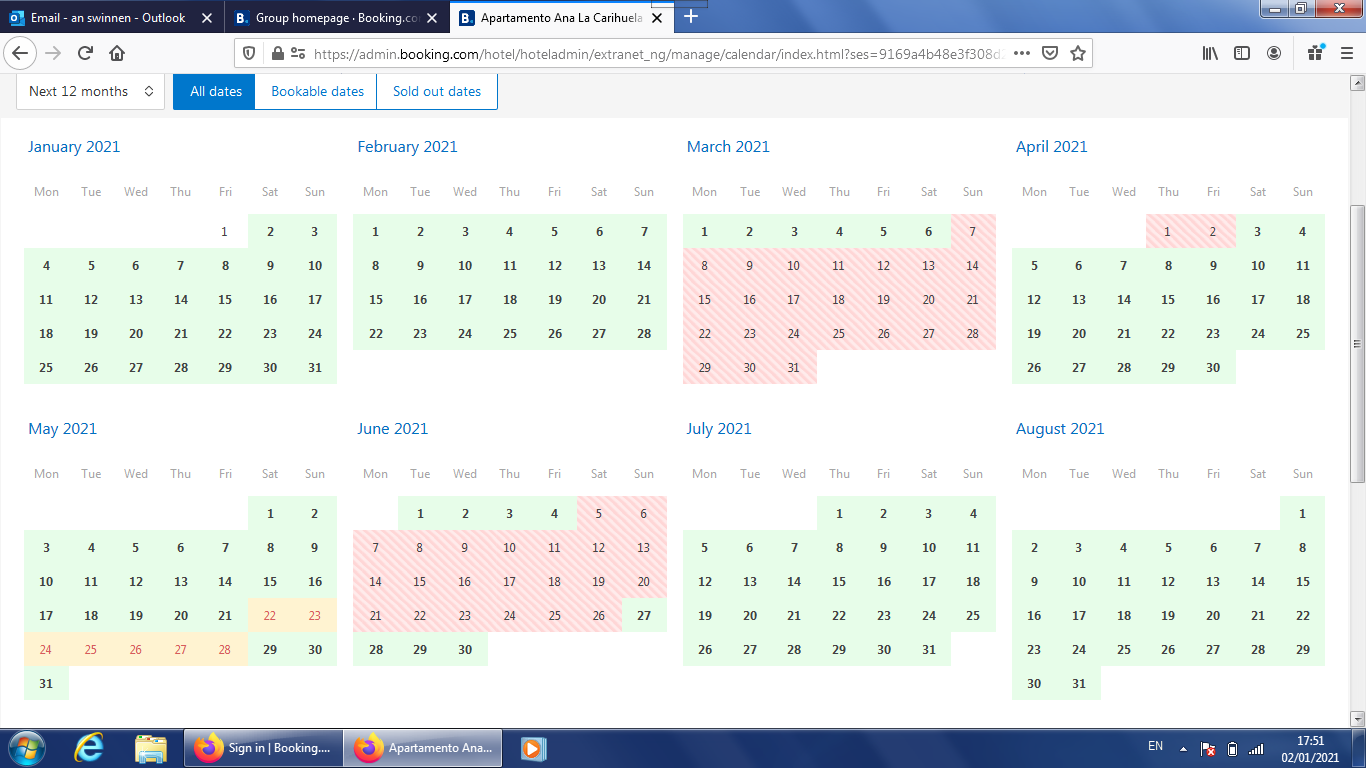Select the Sold out dates filter
Viewport: 1366px width, 768px height.
[436, 91]
